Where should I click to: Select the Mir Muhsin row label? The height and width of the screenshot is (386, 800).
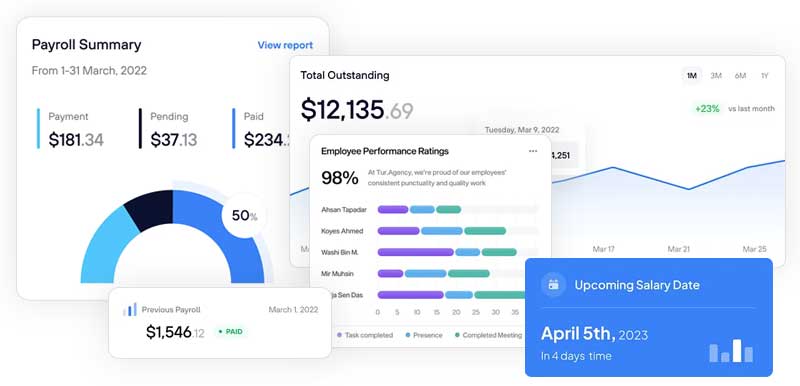click(337, 273)
